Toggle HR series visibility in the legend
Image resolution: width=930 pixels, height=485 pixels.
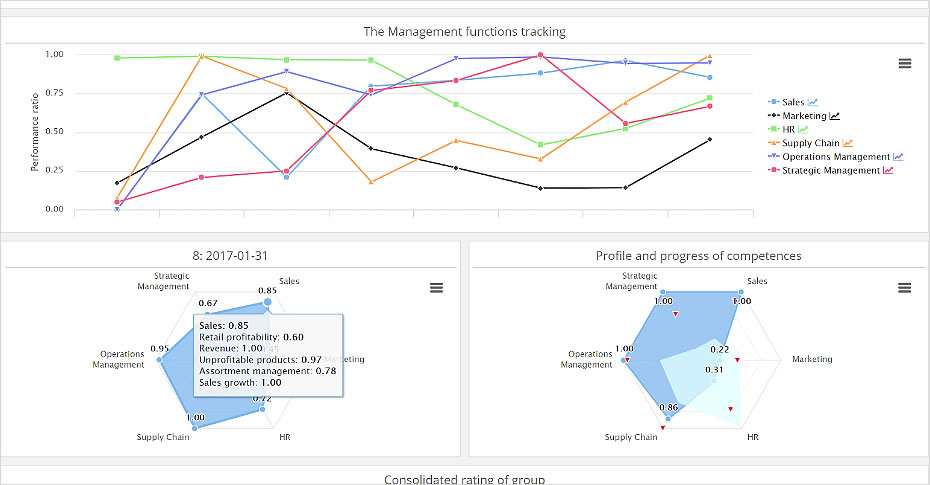788,130
